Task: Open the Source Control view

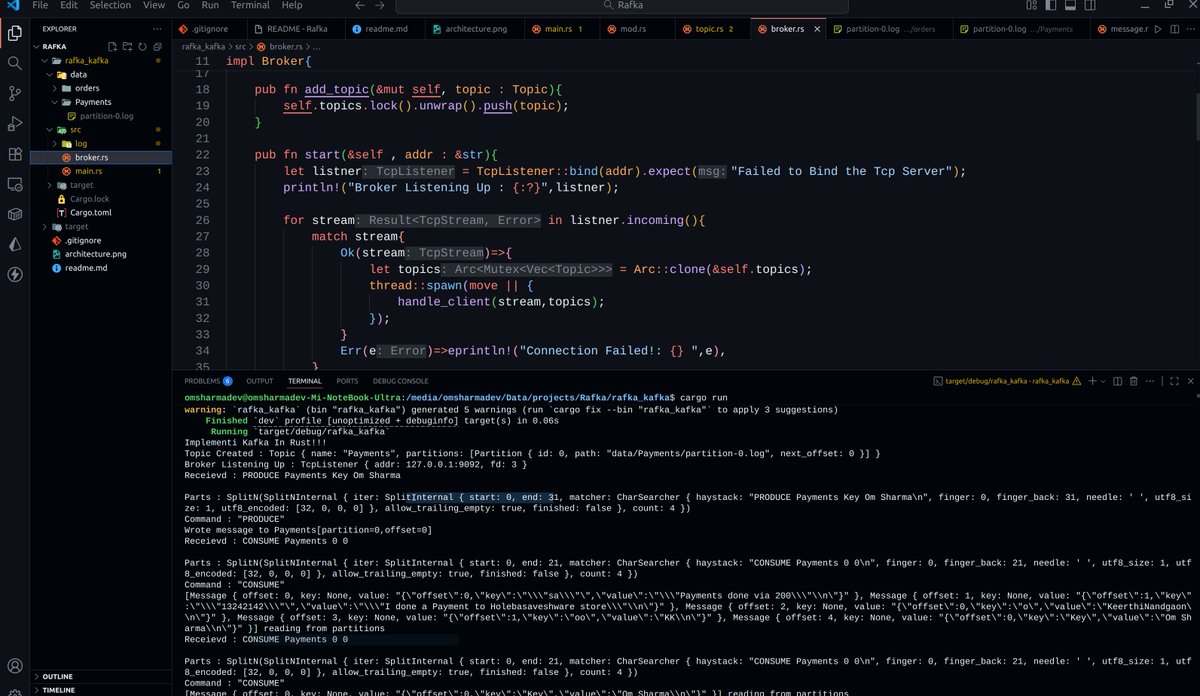Action: pos(15,93)
